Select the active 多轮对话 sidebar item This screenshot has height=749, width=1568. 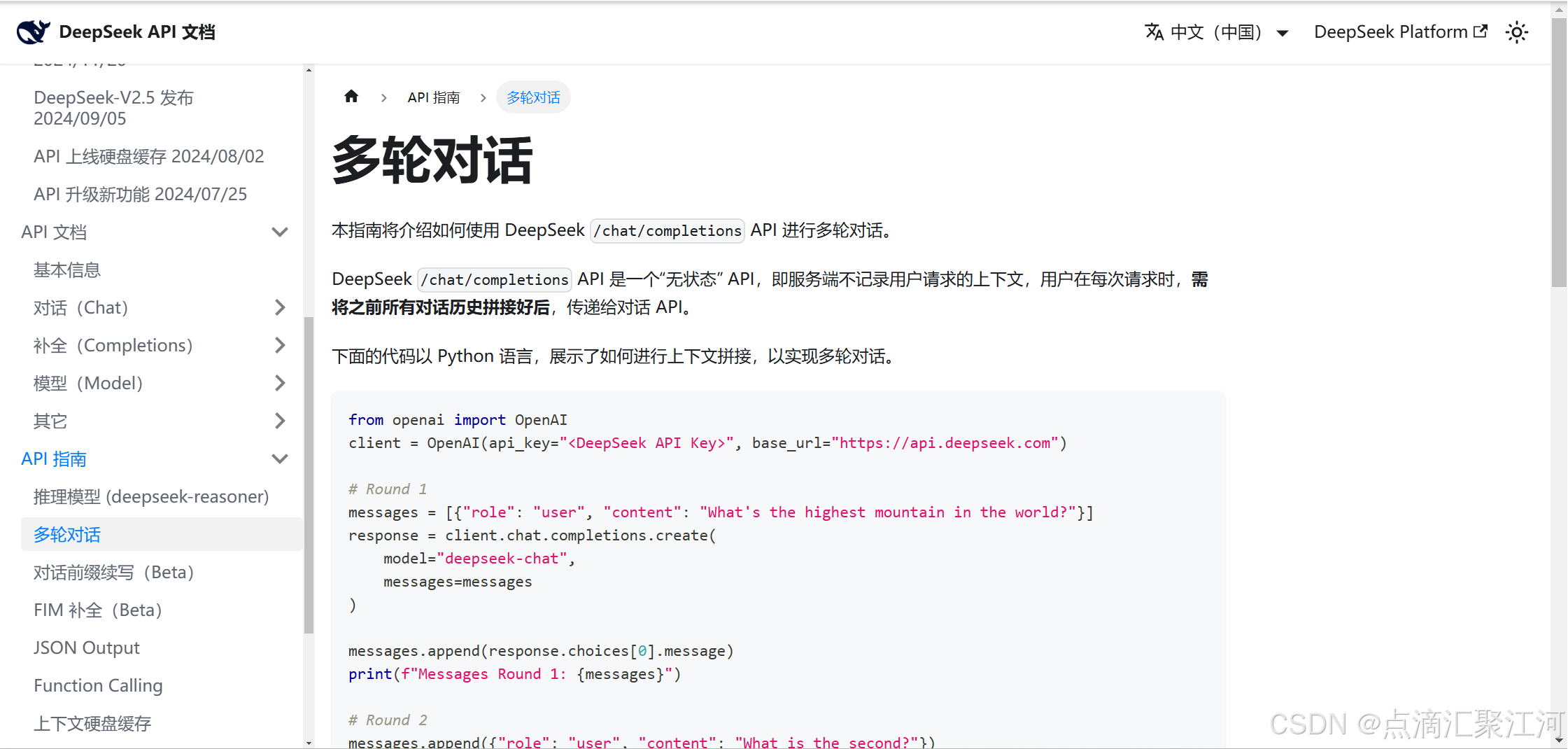(162, 534)
